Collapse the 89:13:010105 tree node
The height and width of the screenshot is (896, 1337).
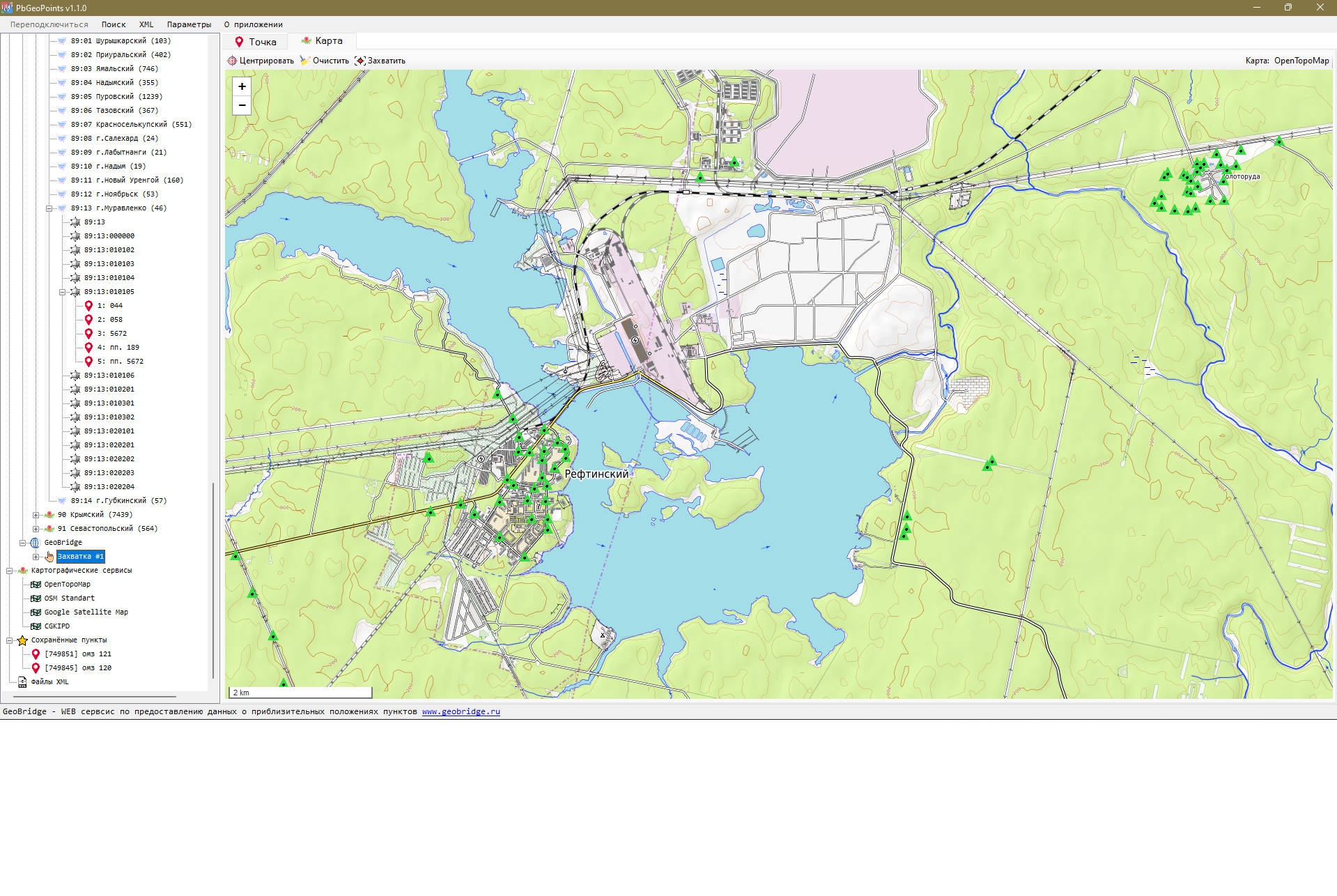[62, 292]
